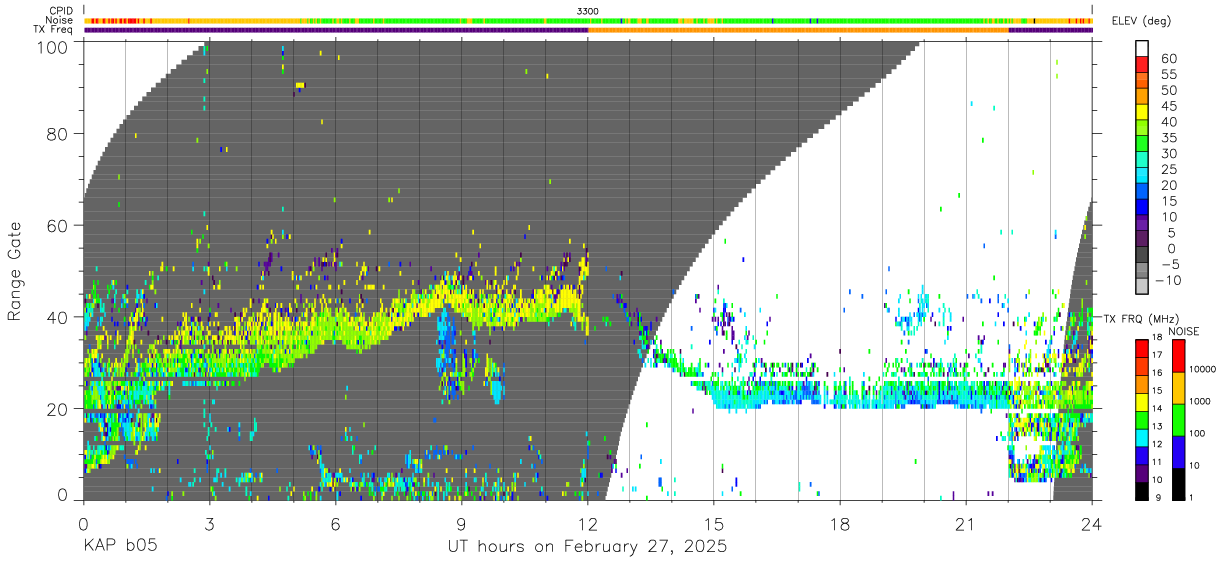Click the 100 tick on Range Gate axis

53,47
